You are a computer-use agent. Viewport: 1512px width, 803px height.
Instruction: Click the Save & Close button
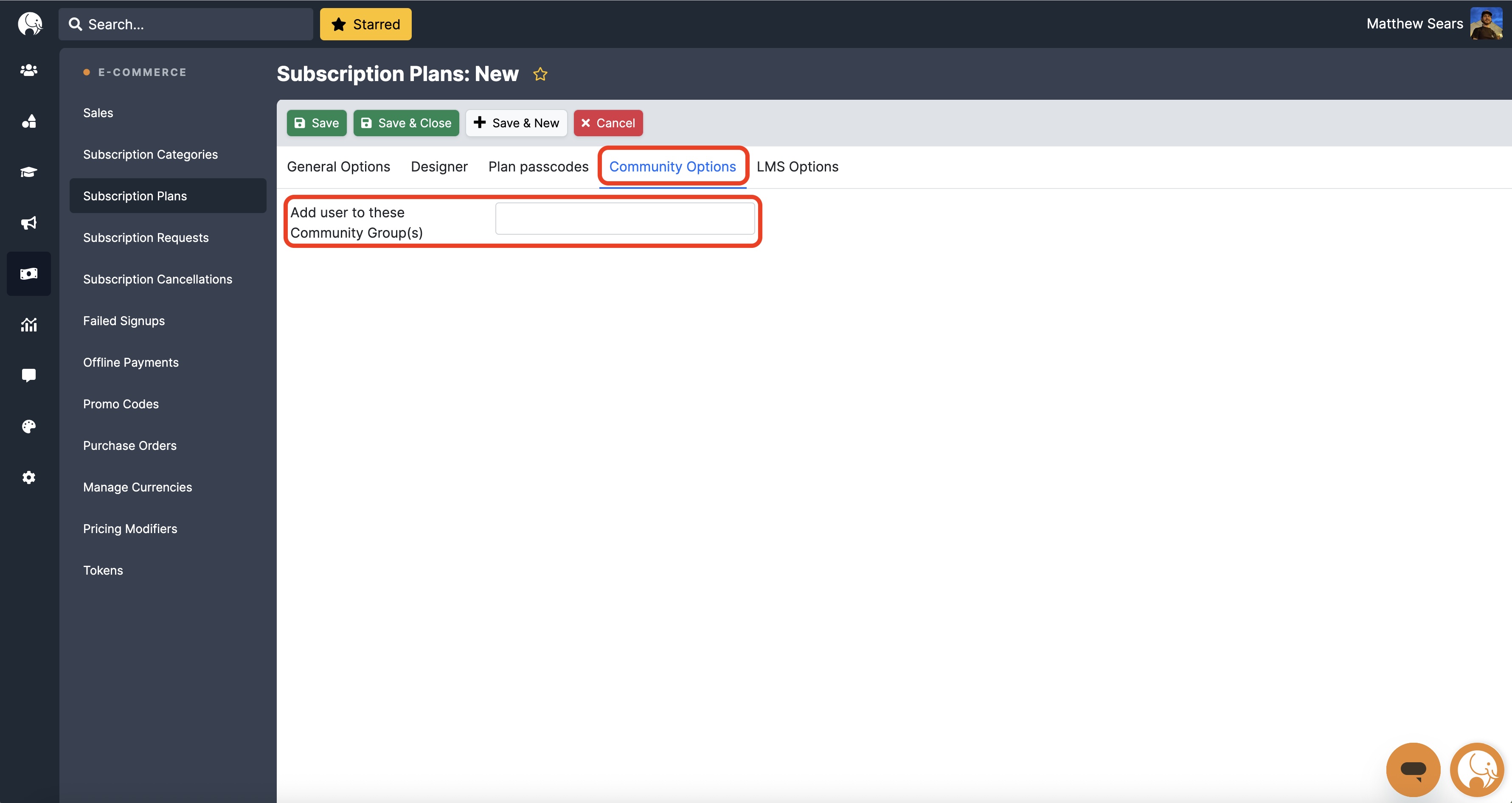point(406,123)
